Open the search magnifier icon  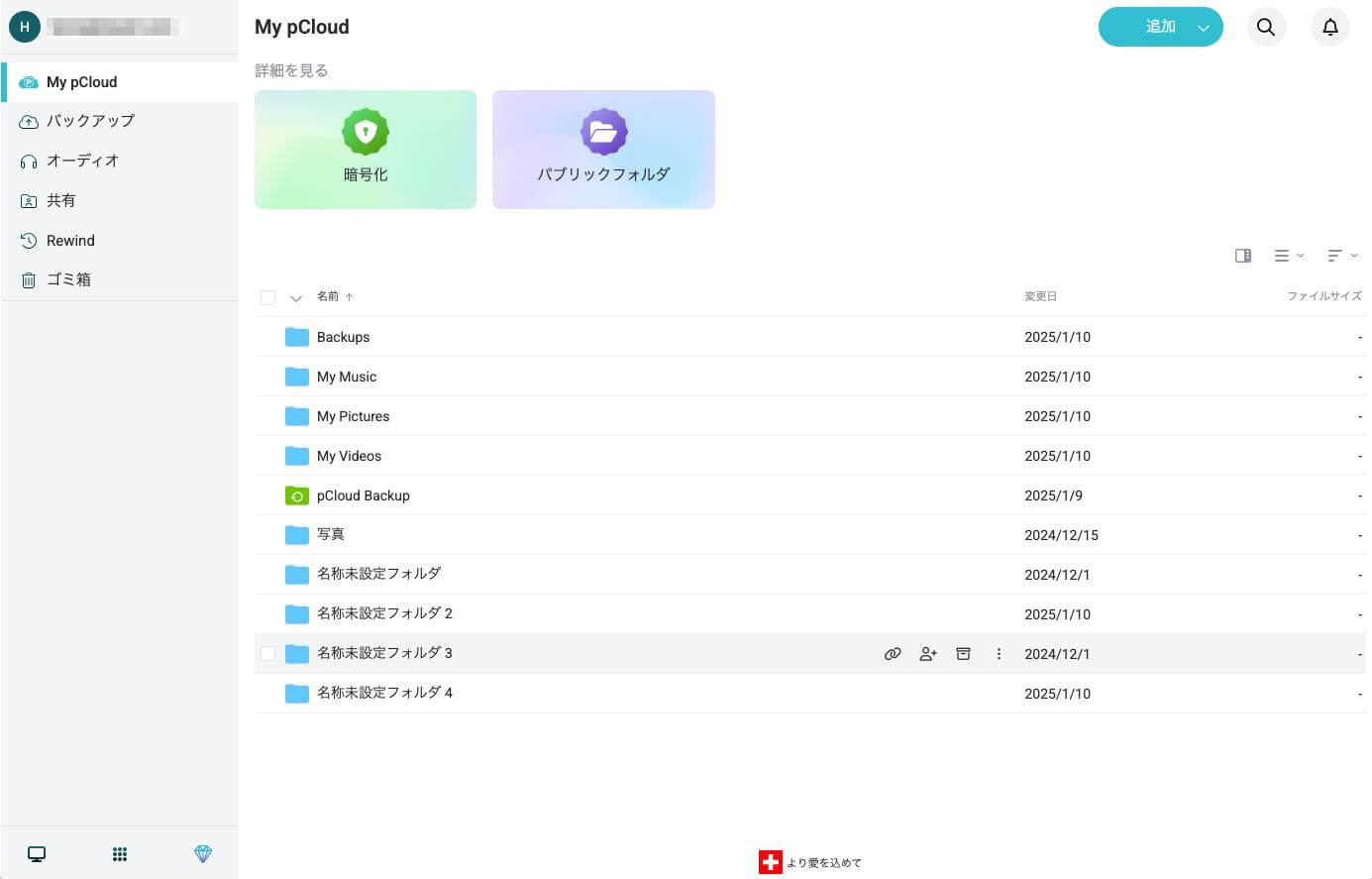[1265, 28]
